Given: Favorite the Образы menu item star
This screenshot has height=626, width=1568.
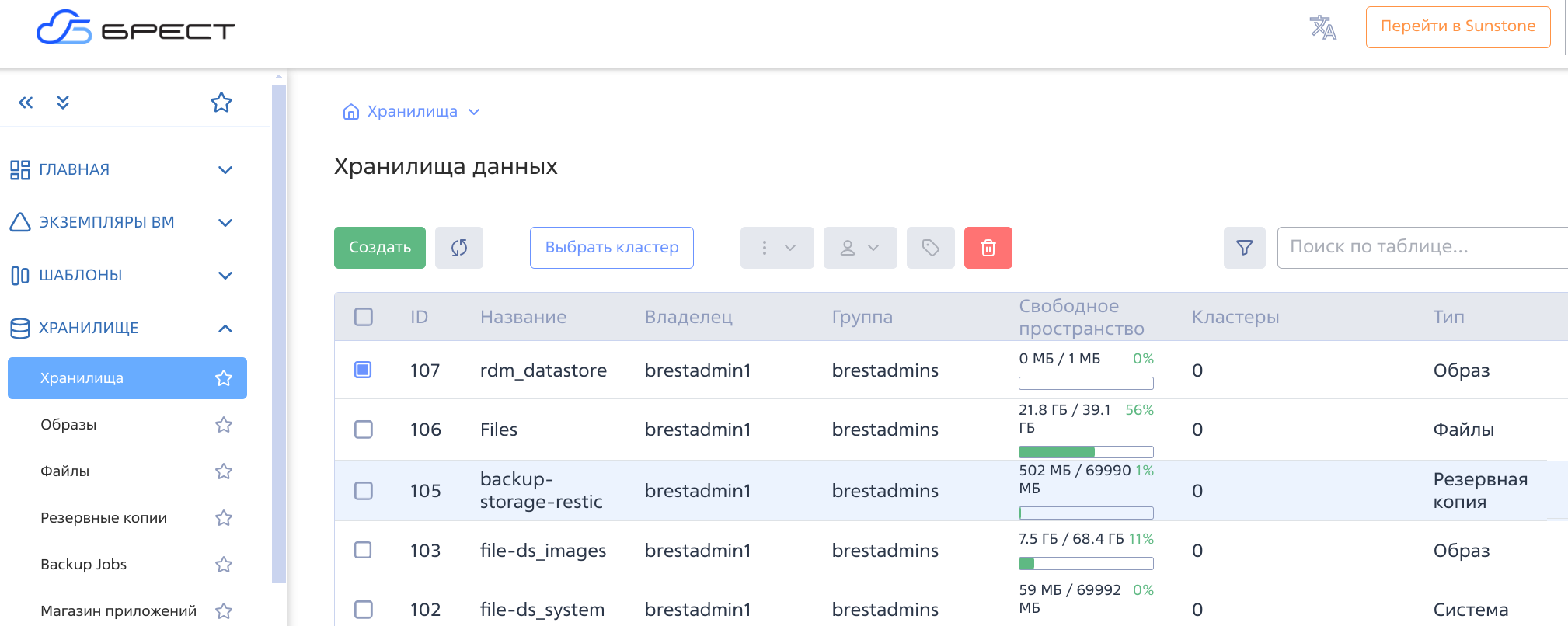Looking at the screenshot, I should (x=224, y=425).
